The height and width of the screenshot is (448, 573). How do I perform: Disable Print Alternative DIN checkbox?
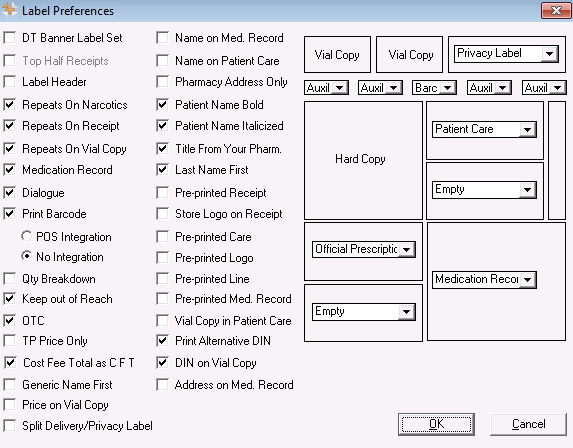(162, 341)
